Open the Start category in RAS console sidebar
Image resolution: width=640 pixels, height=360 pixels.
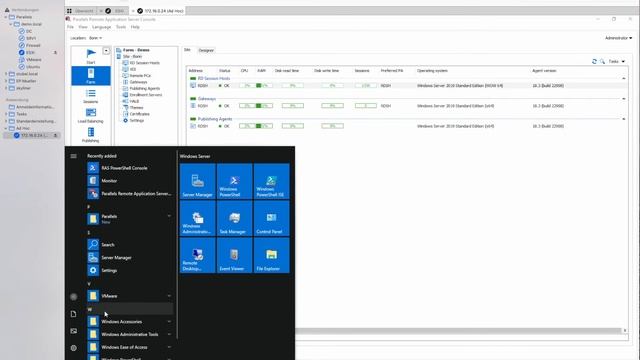point(91,56)
